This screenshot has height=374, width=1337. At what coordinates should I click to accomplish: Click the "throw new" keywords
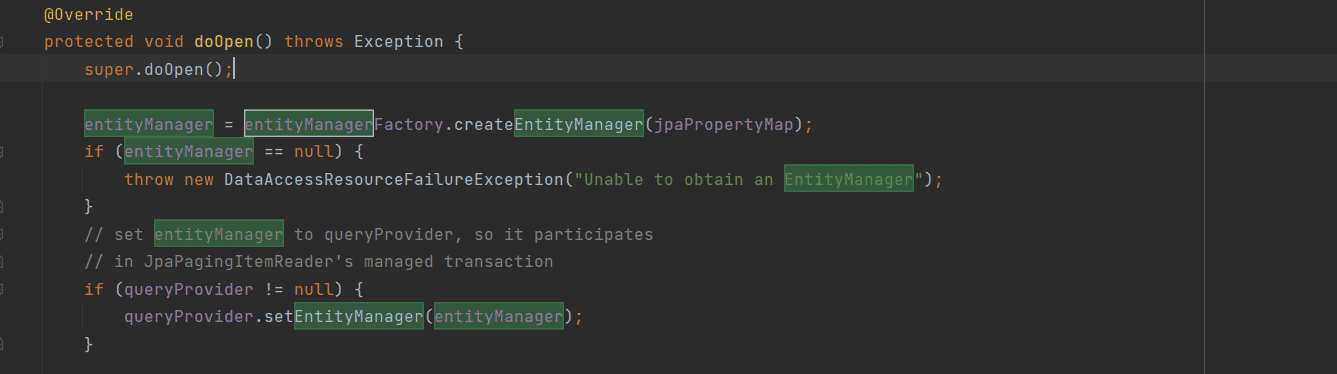[164, 180]
